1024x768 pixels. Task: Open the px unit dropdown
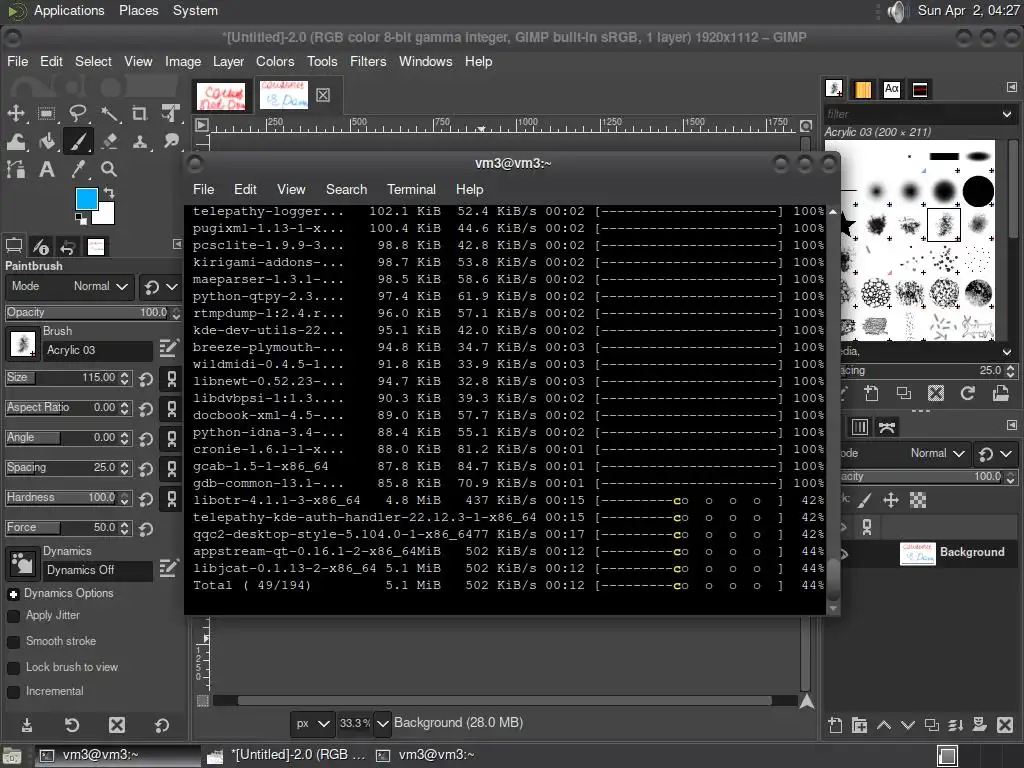(x=312, y=724)
